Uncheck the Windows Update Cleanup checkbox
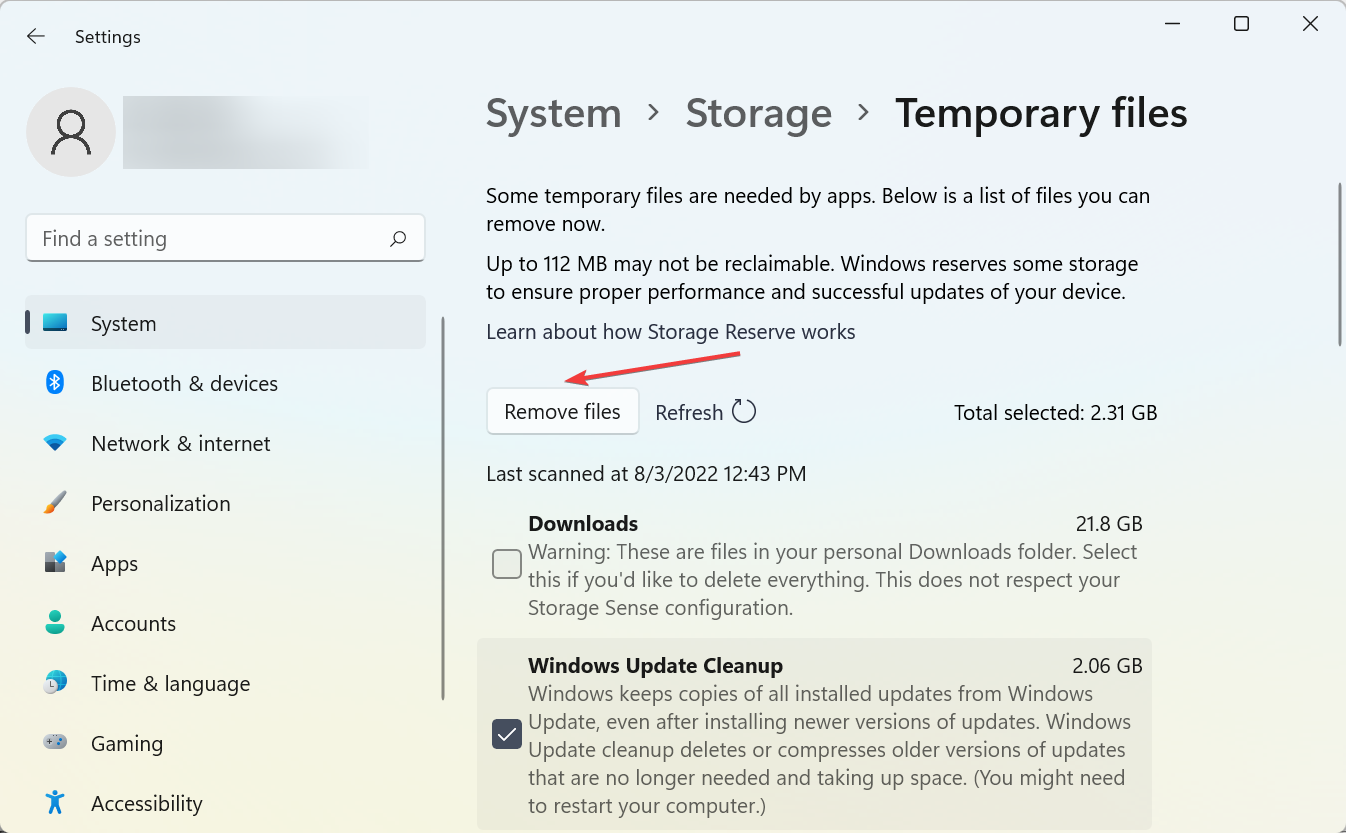This screenshot has height=833, width=1346. (x=507, y=735)
